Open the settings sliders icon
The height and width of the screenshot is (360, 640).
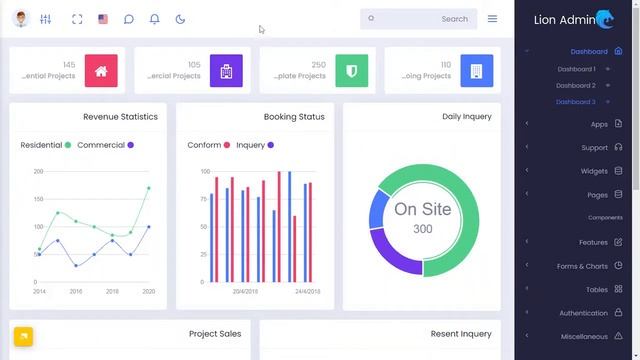click(45, 19)
